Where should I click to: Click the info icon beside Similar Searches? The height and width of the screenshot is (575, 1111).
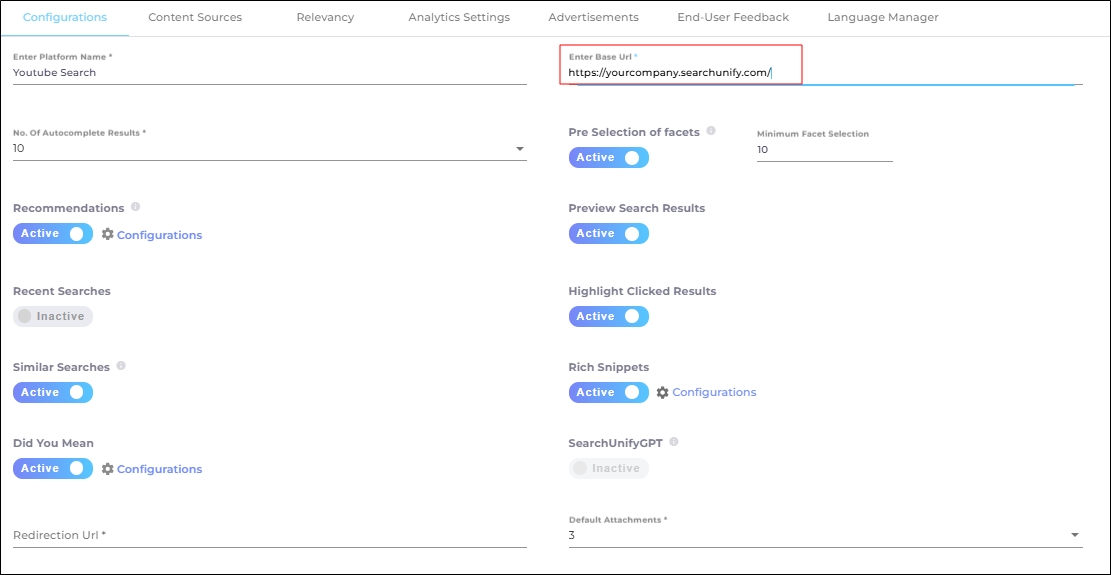121,366
